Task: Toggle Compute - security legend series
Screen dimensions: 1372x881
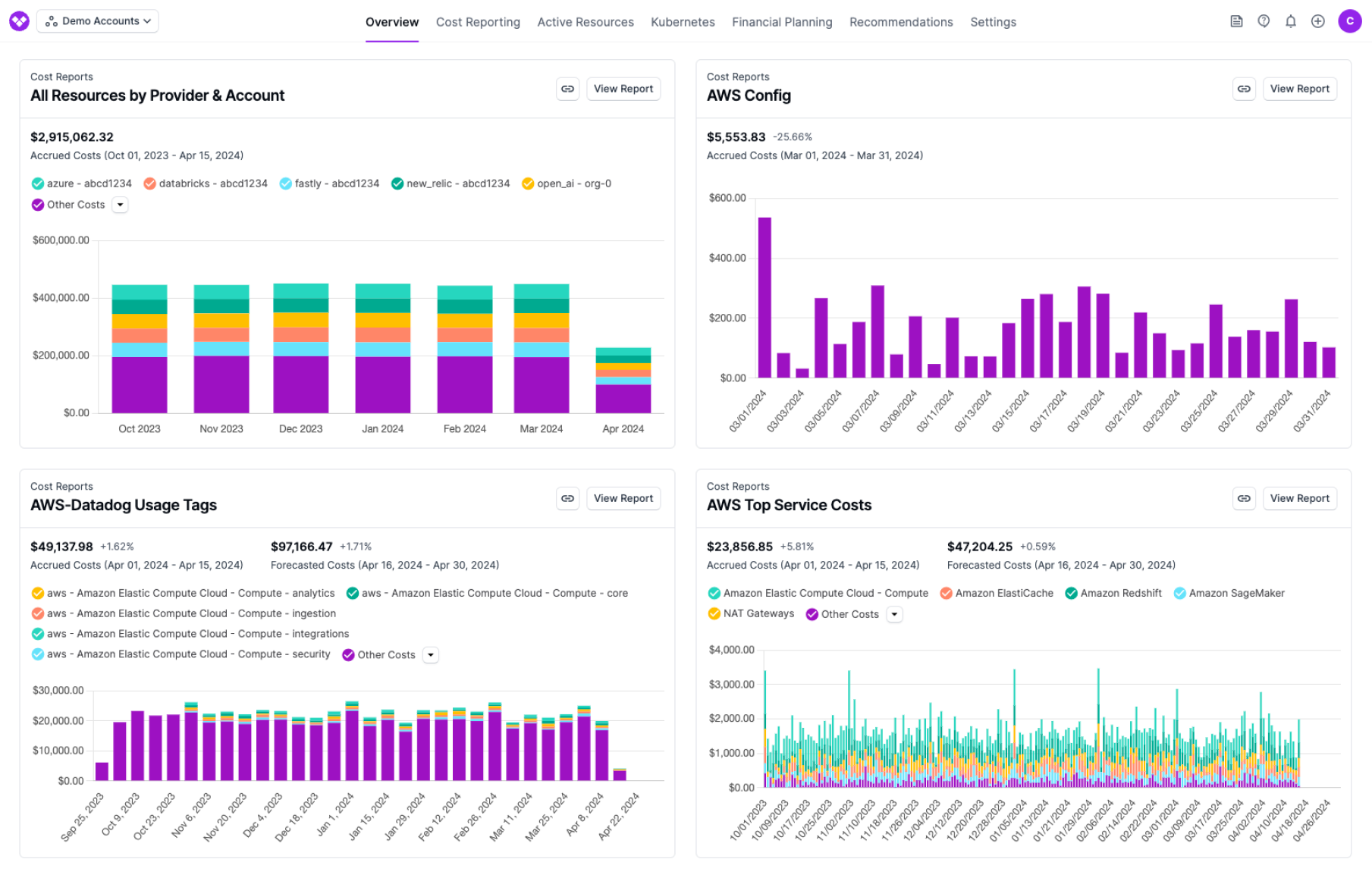Action: pyautogui.click(x=181, y=654)
